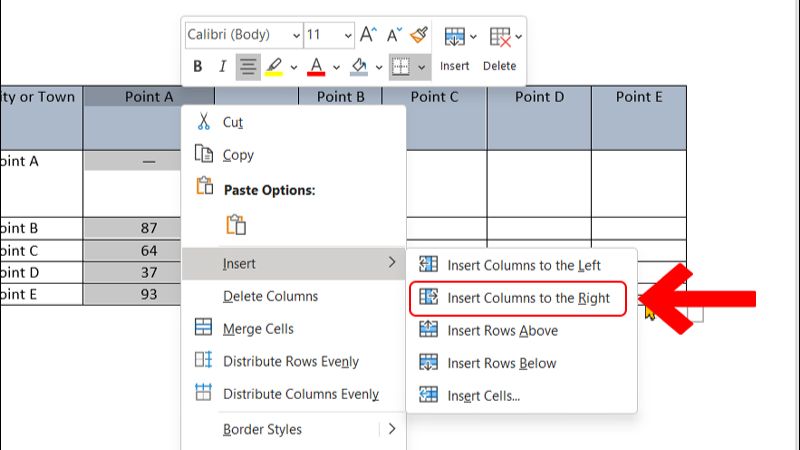Viewport: 800px width, 450px height.
Task: Expand the Border Styles submenu arrow
Action: click(391, 429)
